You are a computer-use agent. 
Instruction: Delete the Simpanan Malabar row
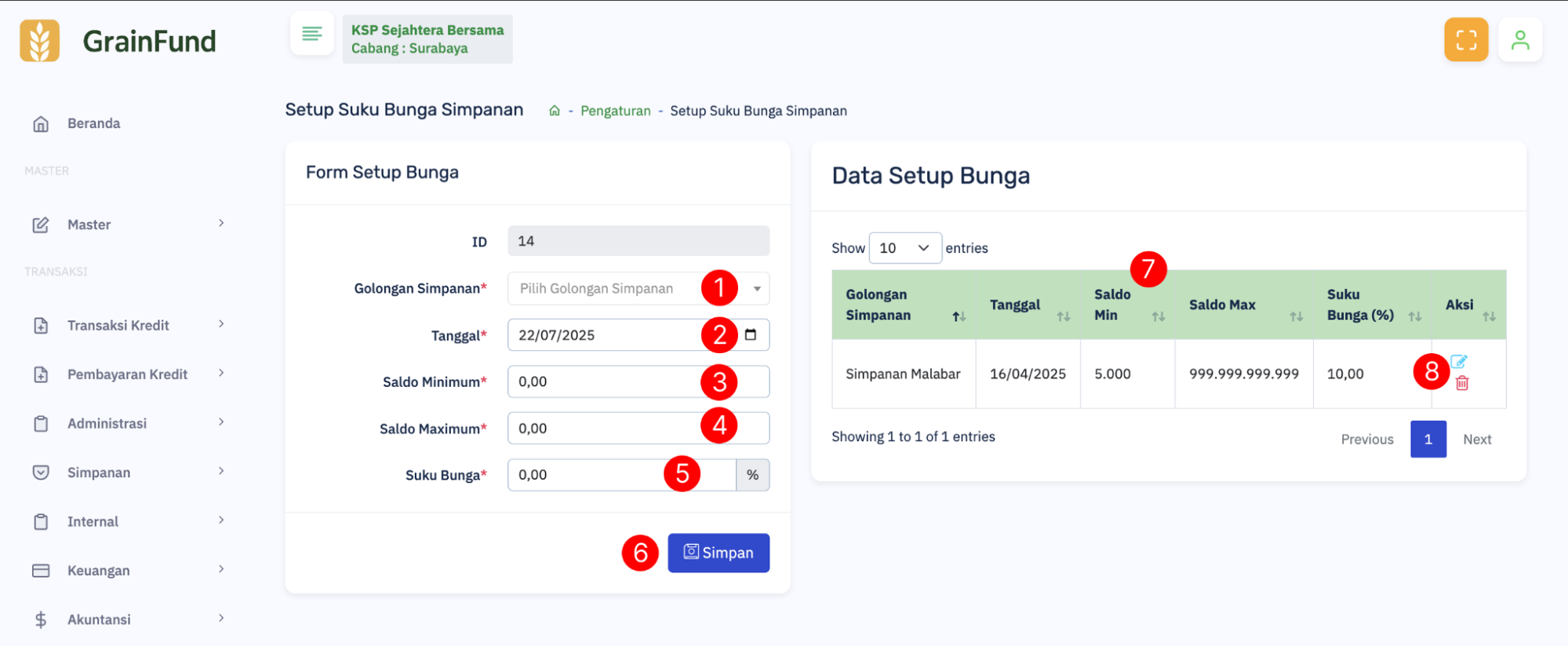click(x=1462, y=383)
